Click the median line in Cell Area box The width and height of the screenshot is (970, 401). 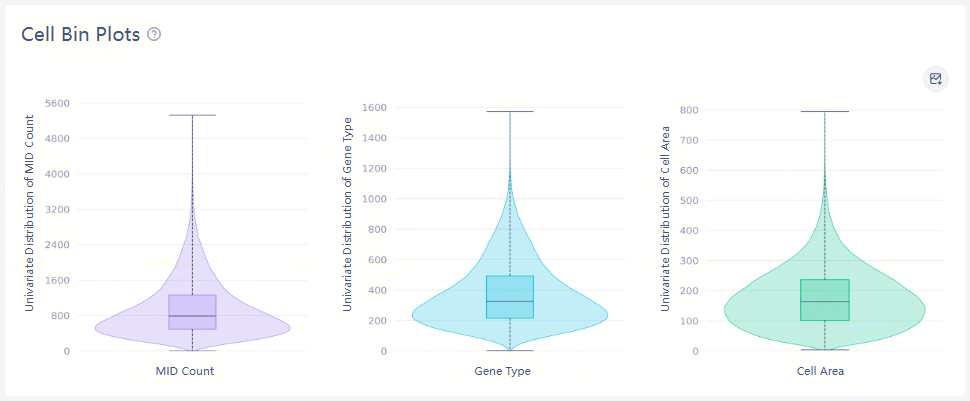tap(825, 302)
